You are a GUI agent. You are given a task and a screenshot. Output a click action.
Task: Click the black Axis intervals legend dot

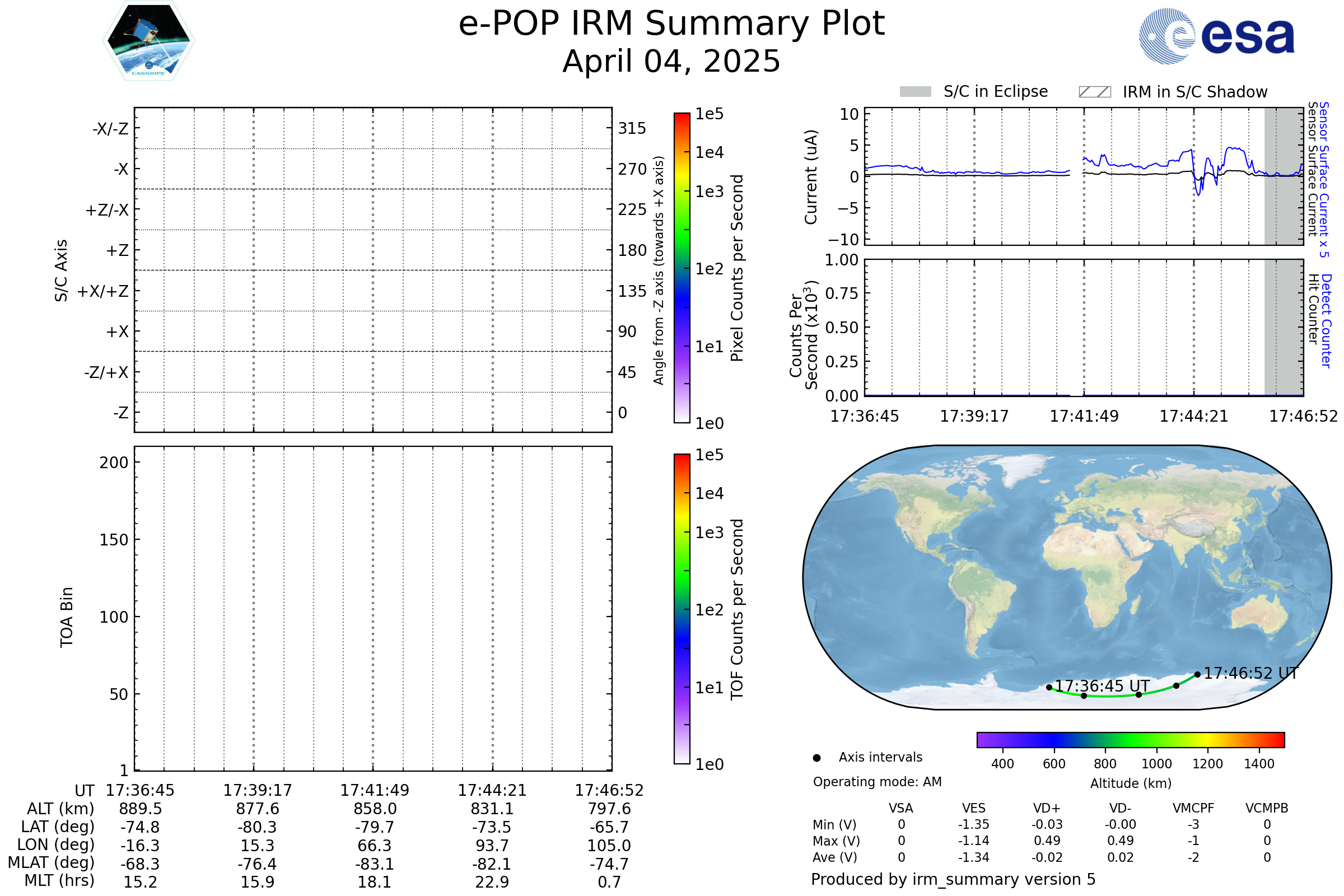pos(817,758)
